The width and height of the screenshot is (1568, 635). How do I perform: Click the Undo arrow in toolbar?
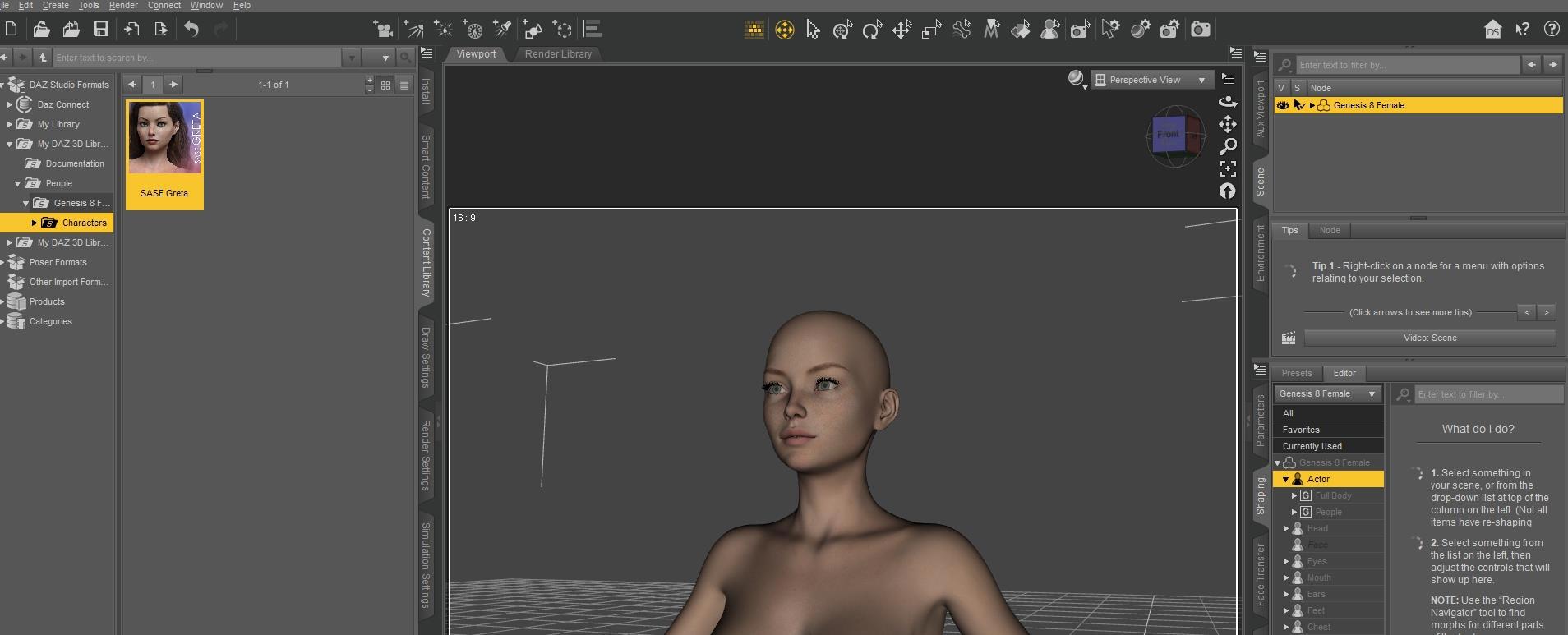[x=191, y=30]
